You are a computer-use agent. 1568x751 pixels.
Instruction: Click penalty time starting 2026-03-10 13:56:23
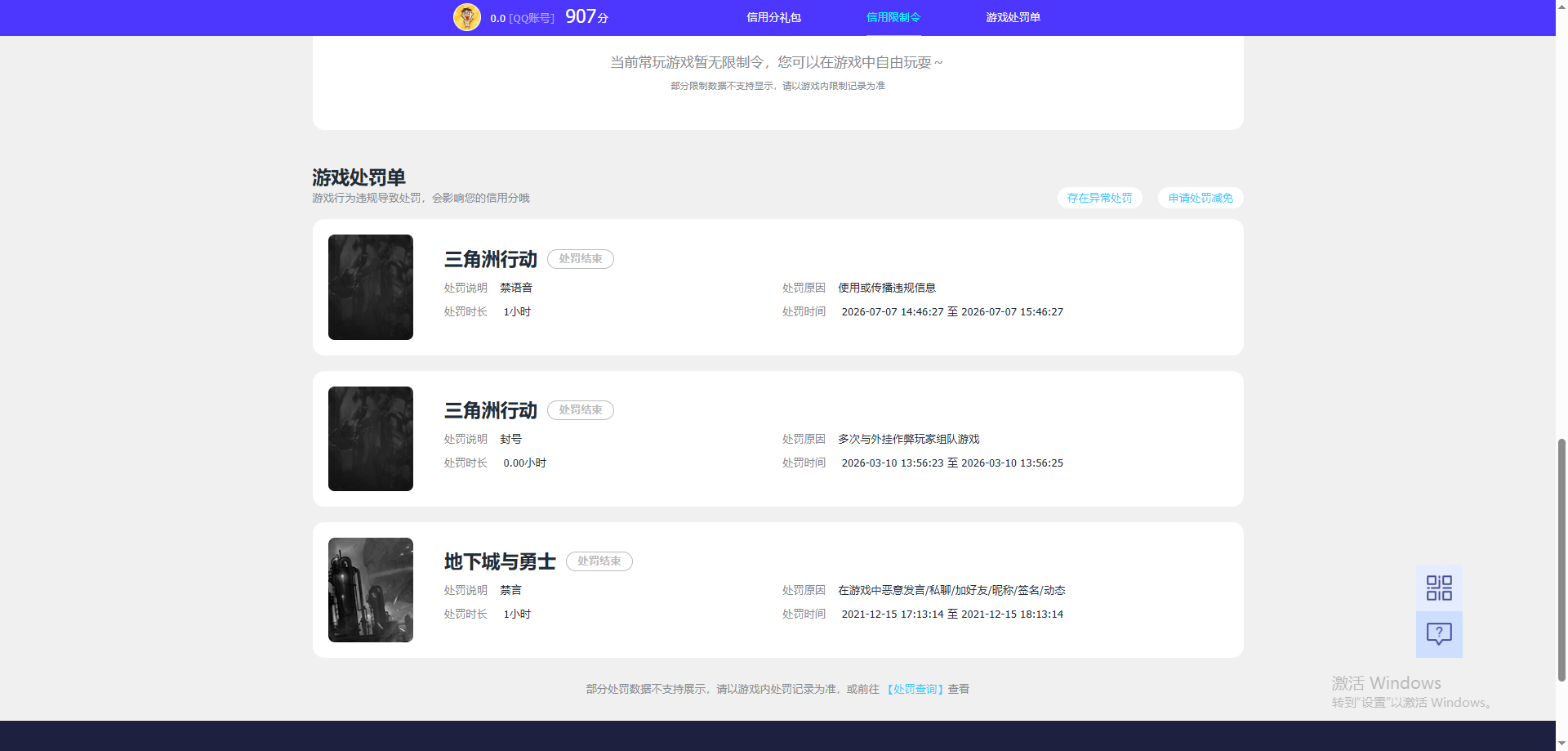952,463
